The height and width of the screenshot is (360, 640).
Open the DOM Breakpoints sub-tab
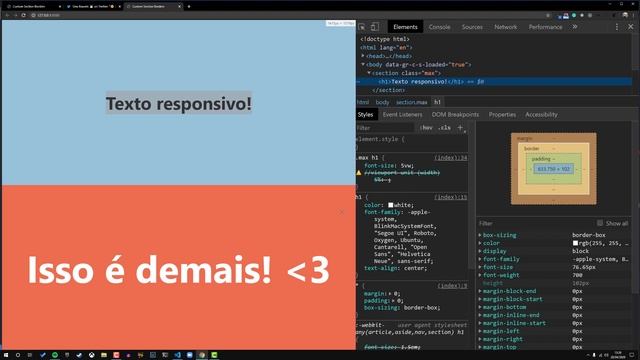coord(456,115)
